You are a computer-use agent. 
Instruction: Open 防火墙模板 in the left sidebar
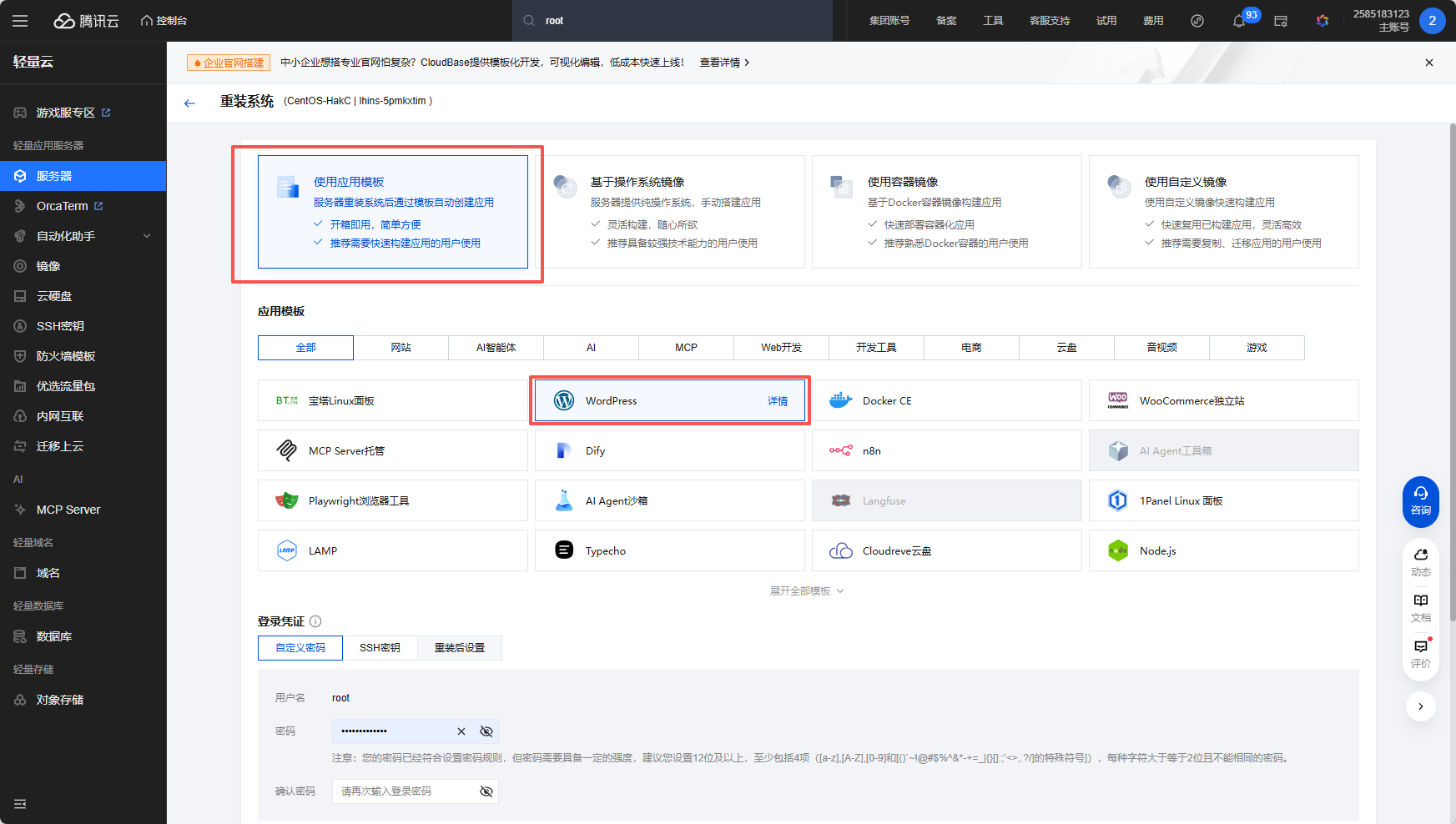pyautogui.click(x=83, y=356)
